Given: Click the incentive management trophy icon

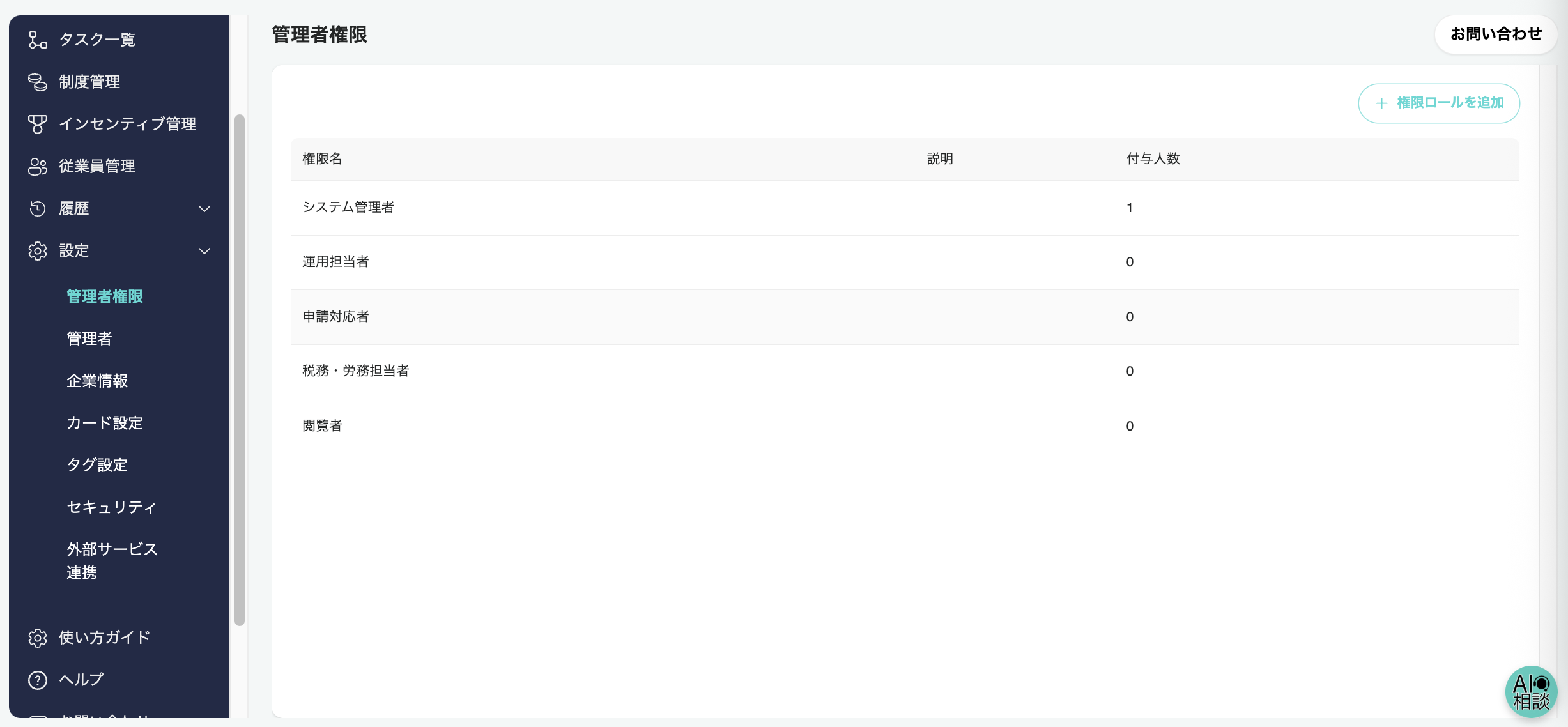Looking at the screenshot, I should pos(38,124).
